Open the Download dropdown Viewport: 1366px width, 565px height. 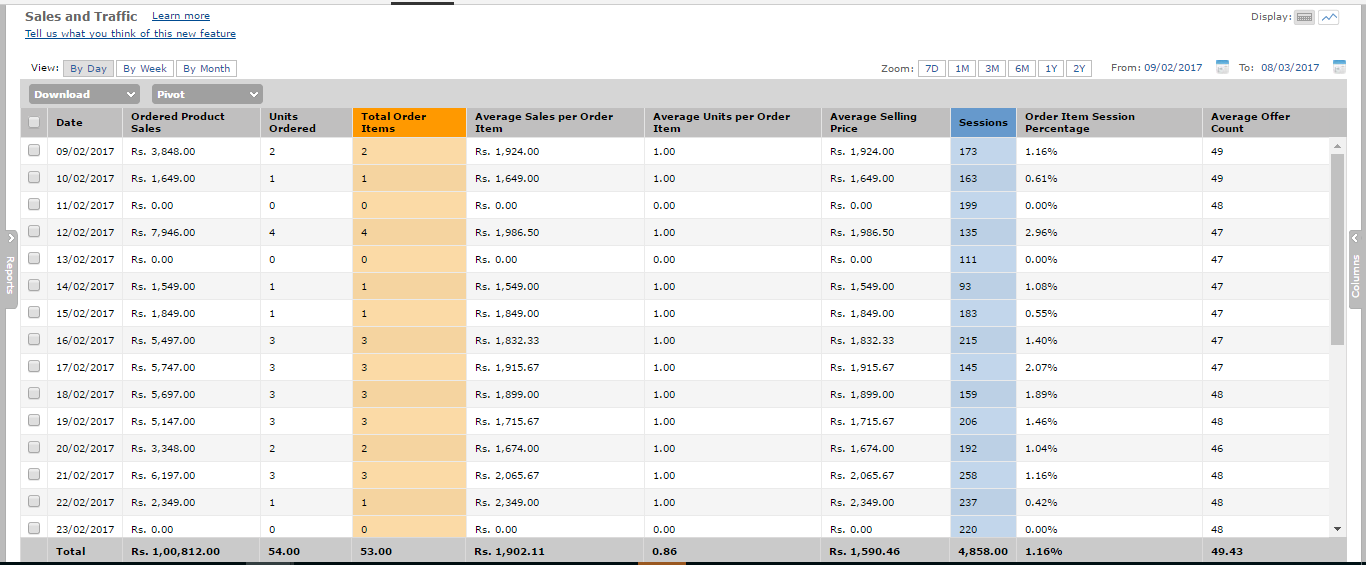84,94
